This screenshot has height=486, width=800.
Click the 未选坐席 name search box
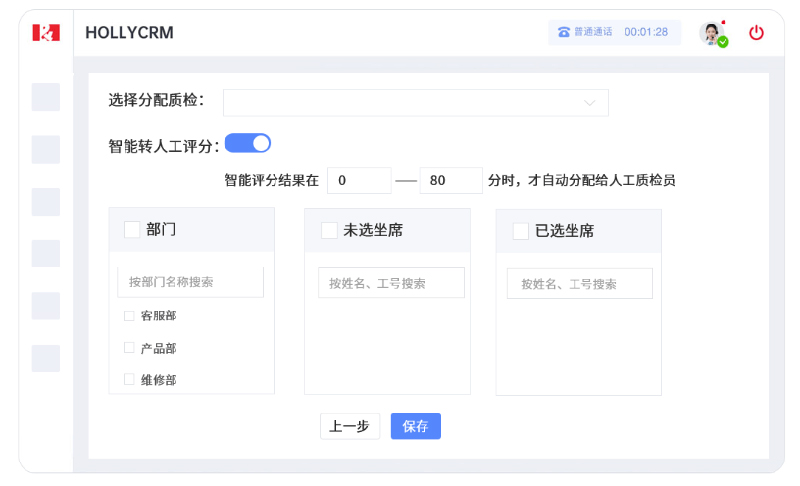(391, 283)
